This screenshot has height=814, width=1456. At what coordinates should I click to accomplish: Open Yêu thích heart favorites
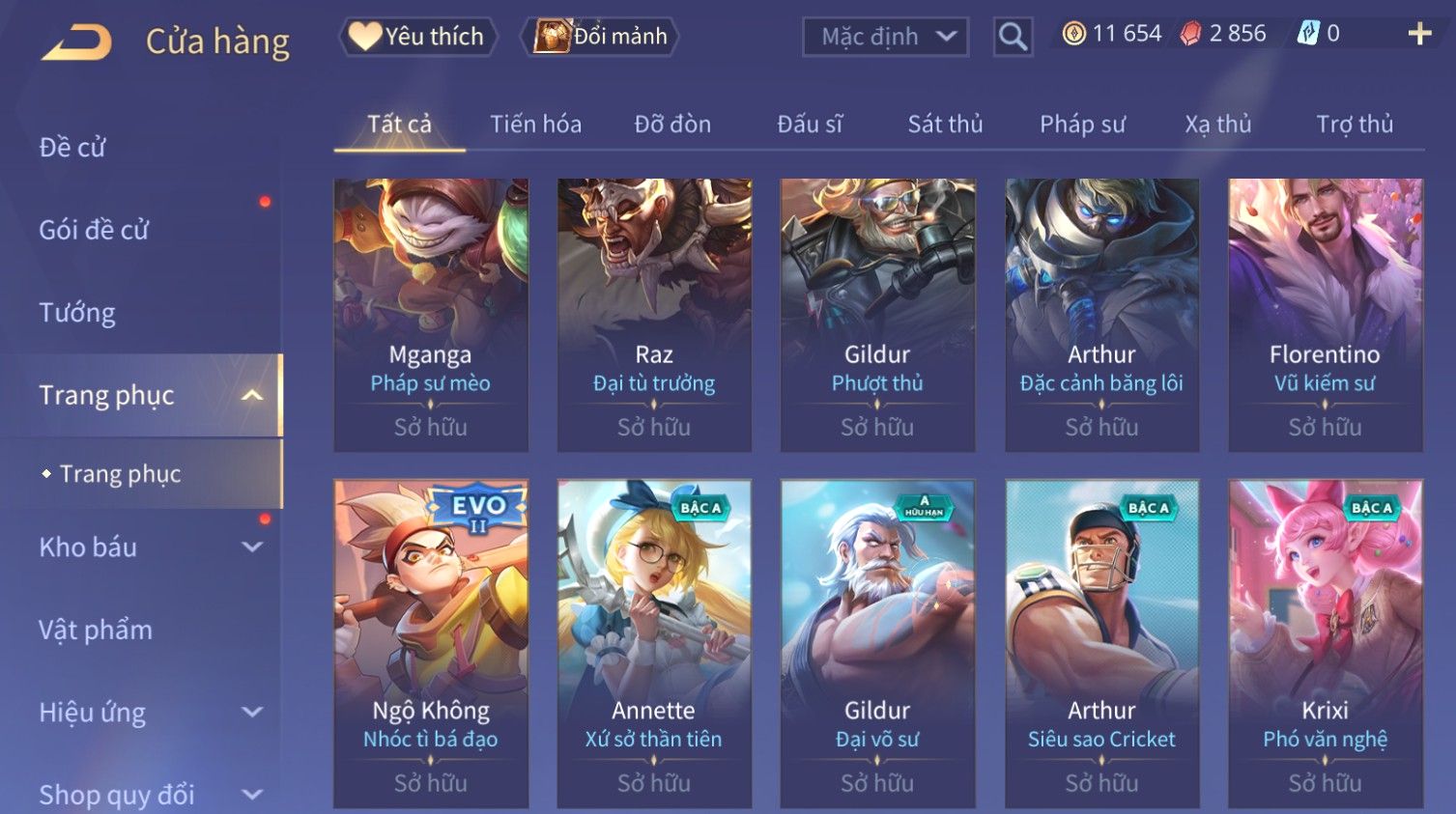pos(417,37)
